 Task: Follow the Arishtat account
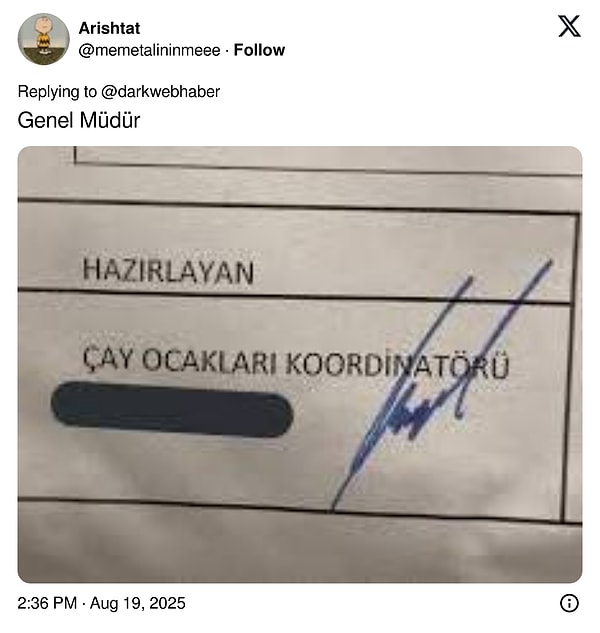(259, 50)
